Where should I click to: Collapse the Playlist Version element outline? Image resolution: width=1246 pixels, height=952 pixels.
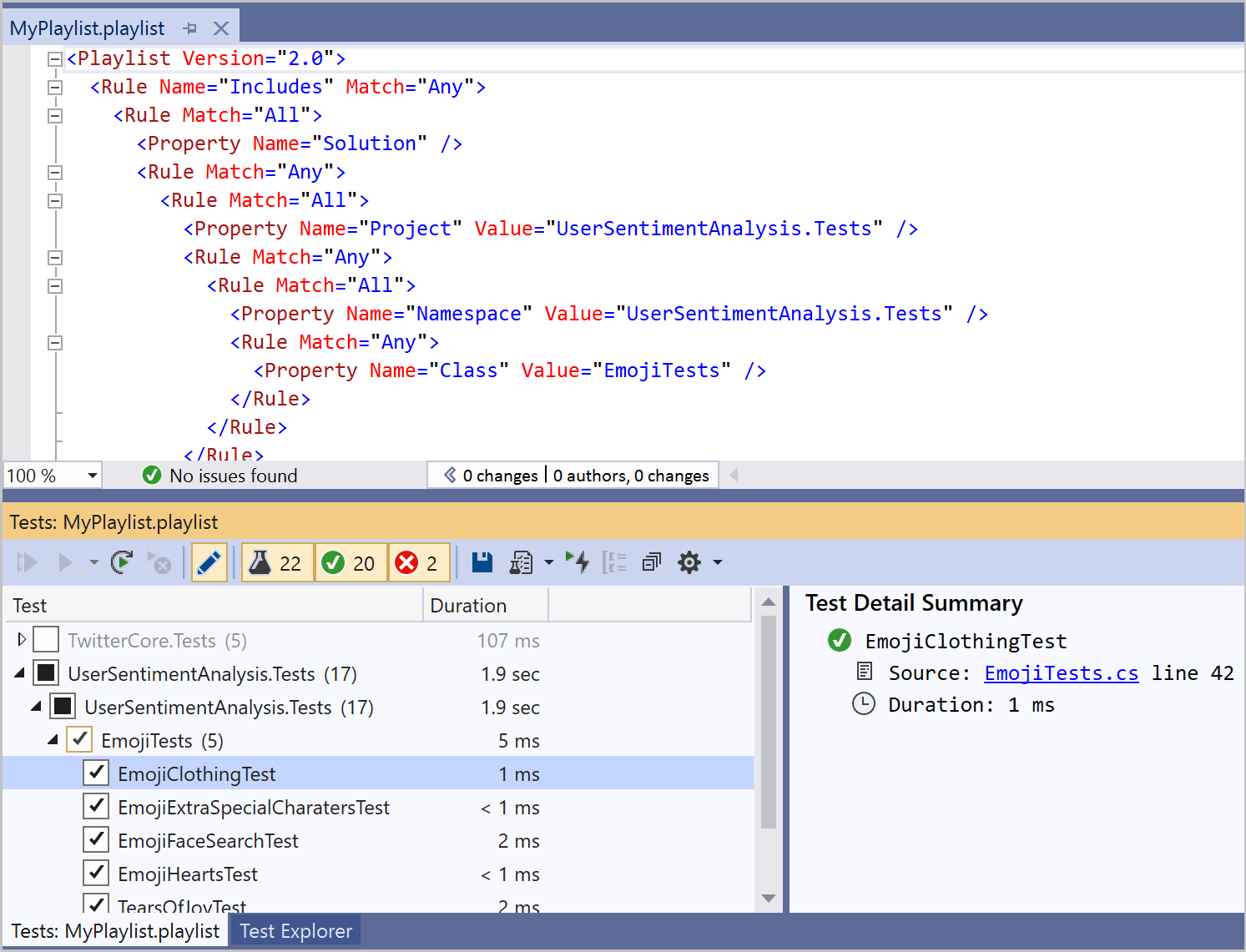(x=55, y=58)
